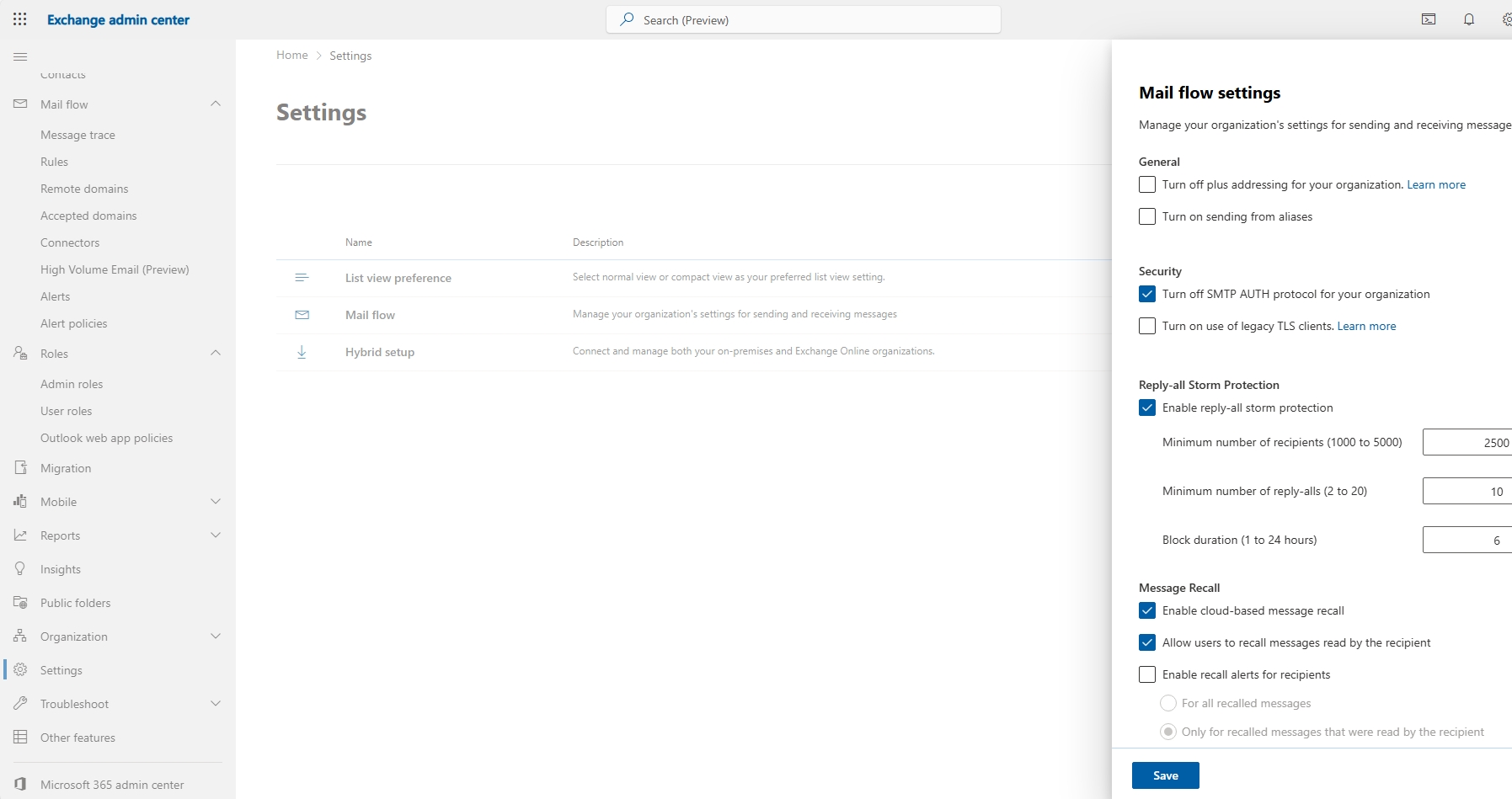Image resolution: width=1512 pixels, height=799 pixels.
Task: Click the Mobile icon in sidebar
Action: click(20, 501)
